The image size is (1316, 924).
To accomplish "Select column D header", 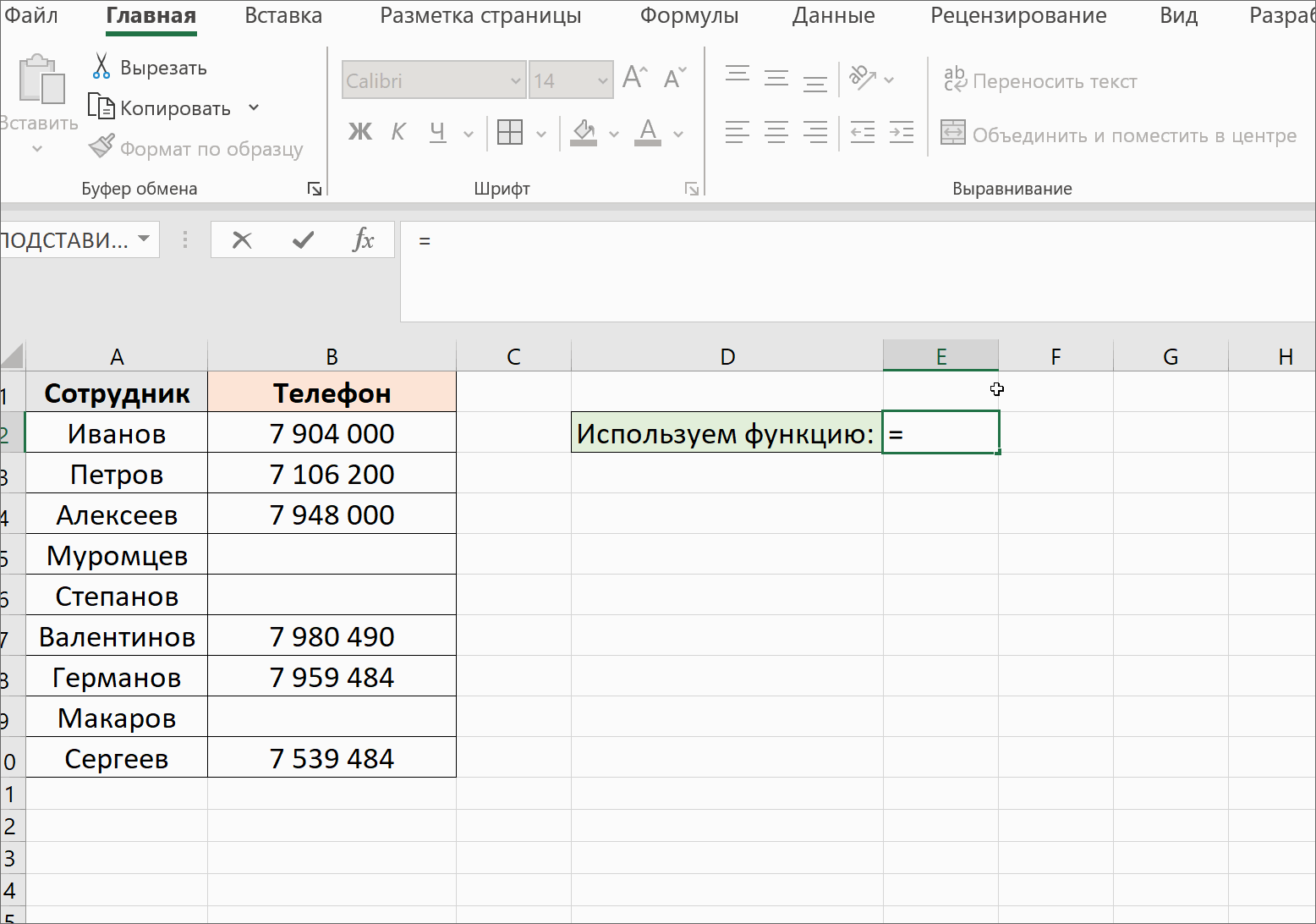I will pos(727,356).
